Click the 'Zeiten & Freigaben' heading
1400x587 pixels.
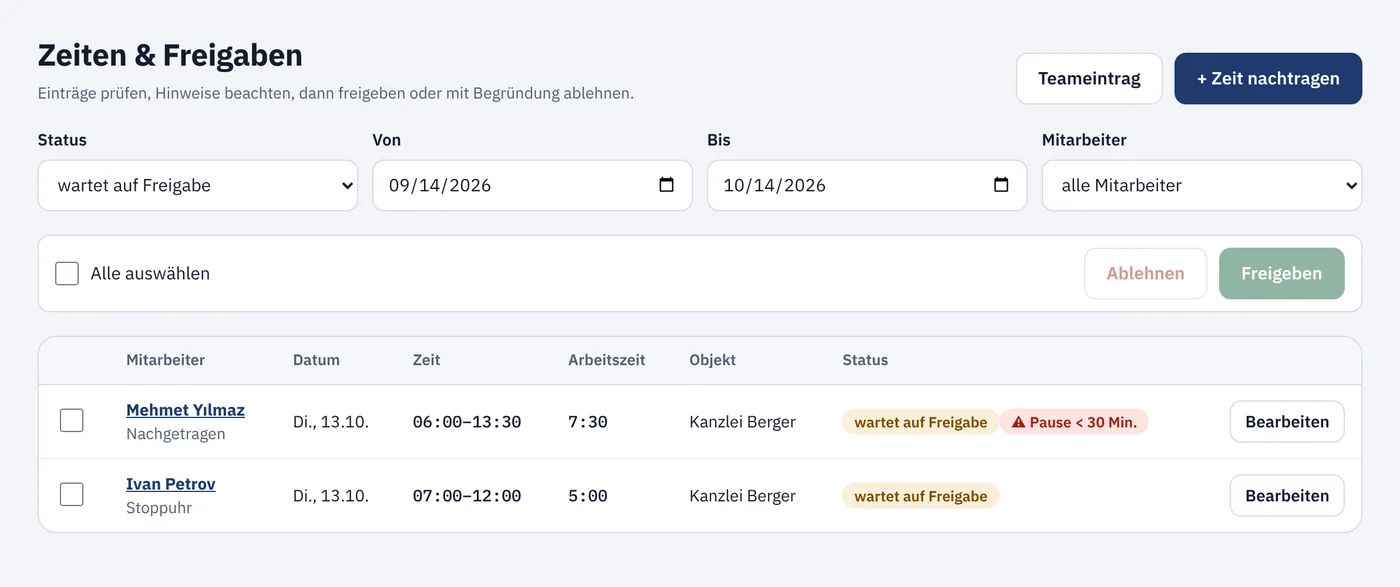(170, 55)
